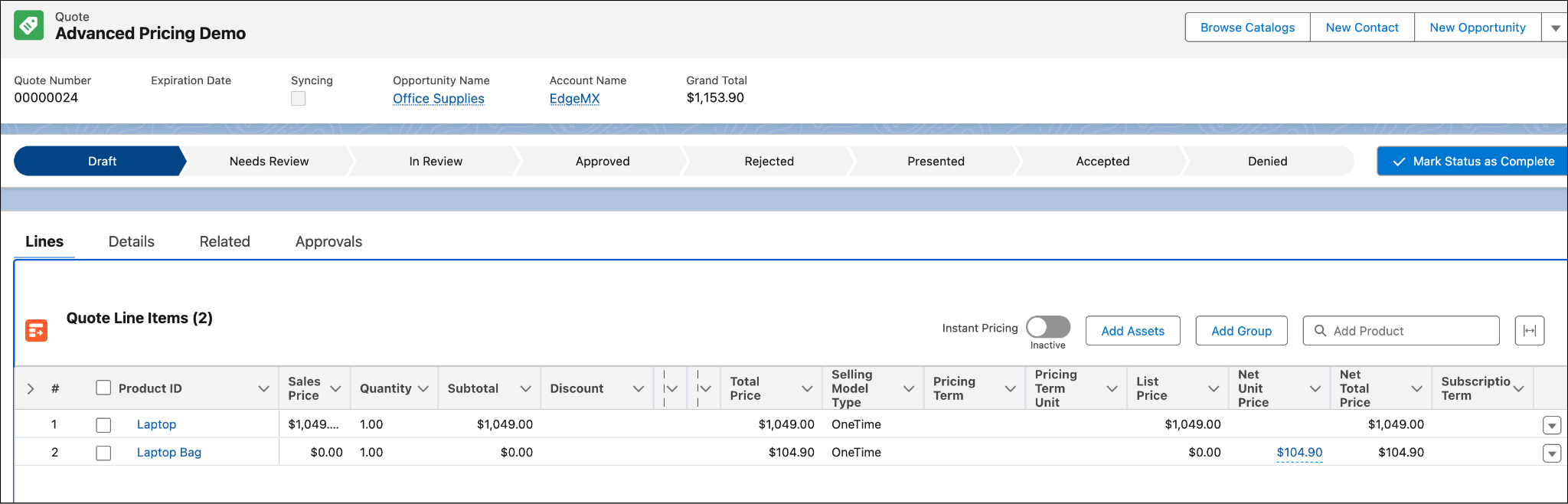
Task: Select the In Review status stage
Action: point(436,161)
